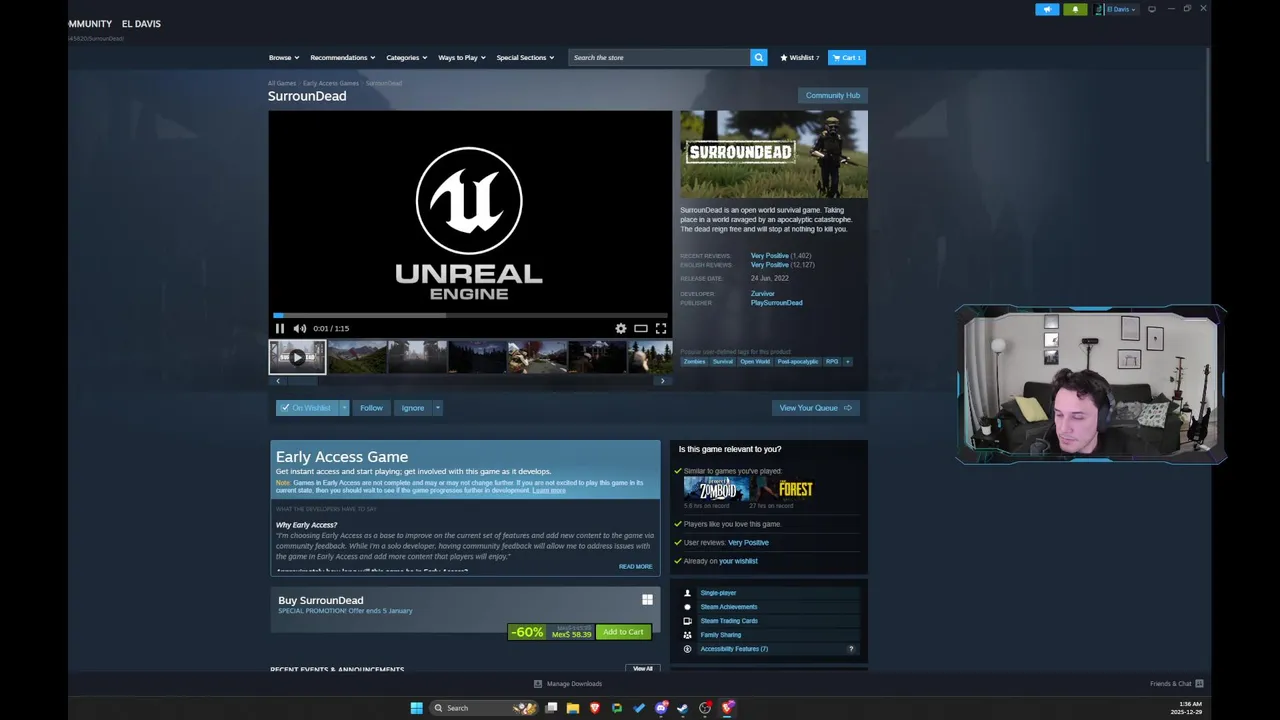The image size is (1280, 720).
Task: Open Wishlist in store navigation
Action: (x=799, y=57)
